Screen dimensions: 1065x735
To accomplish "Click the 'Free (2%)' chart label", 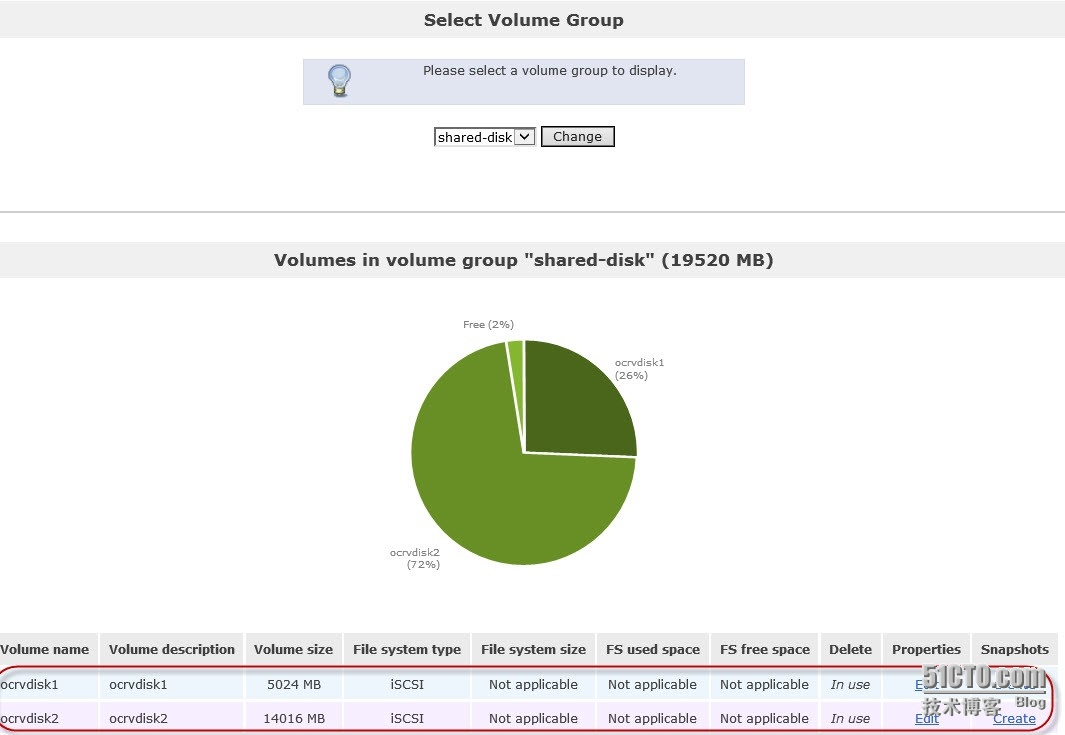I will (488, 325).
